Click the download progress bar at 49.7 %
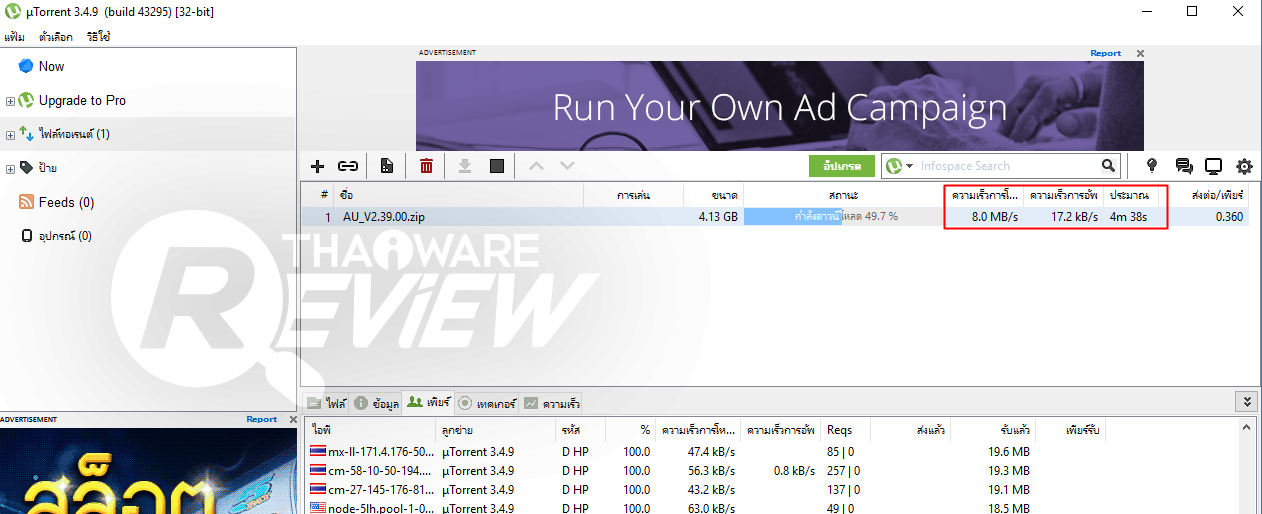1262x514 pixels. click(844, 216)
